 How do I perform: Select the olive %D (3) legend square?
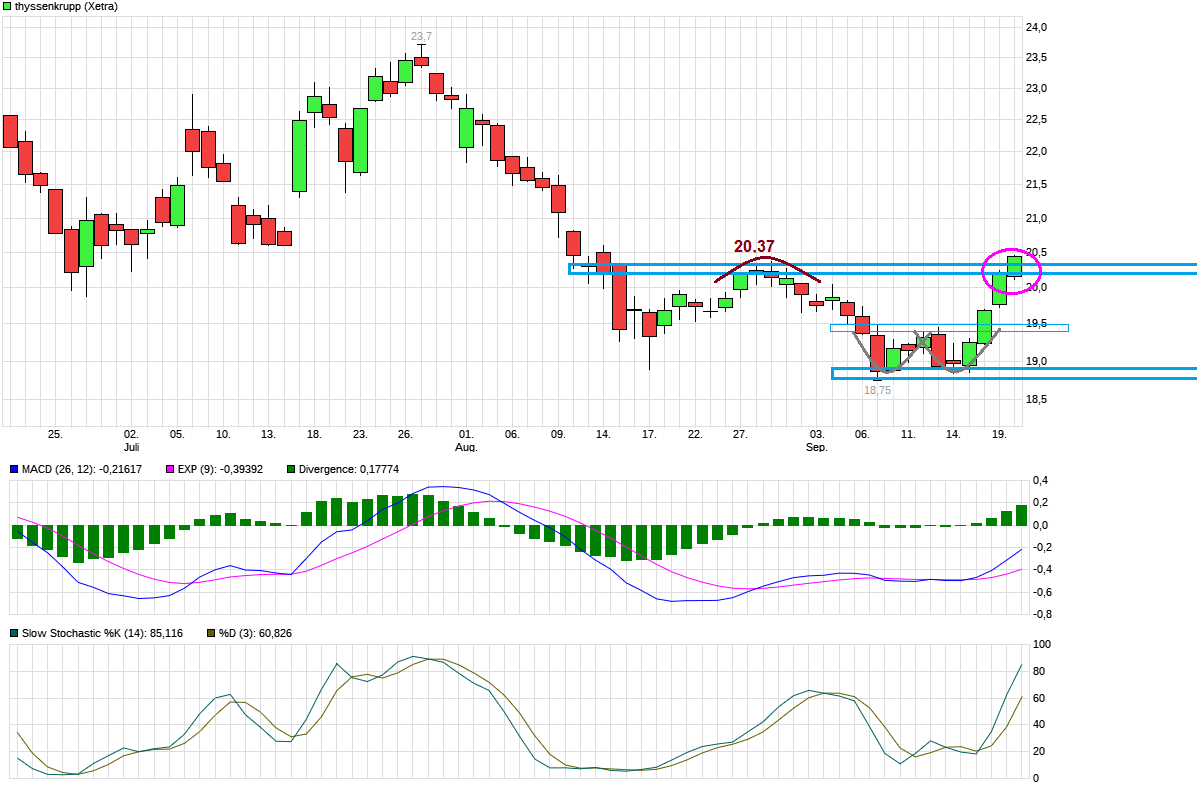(210, 632)
